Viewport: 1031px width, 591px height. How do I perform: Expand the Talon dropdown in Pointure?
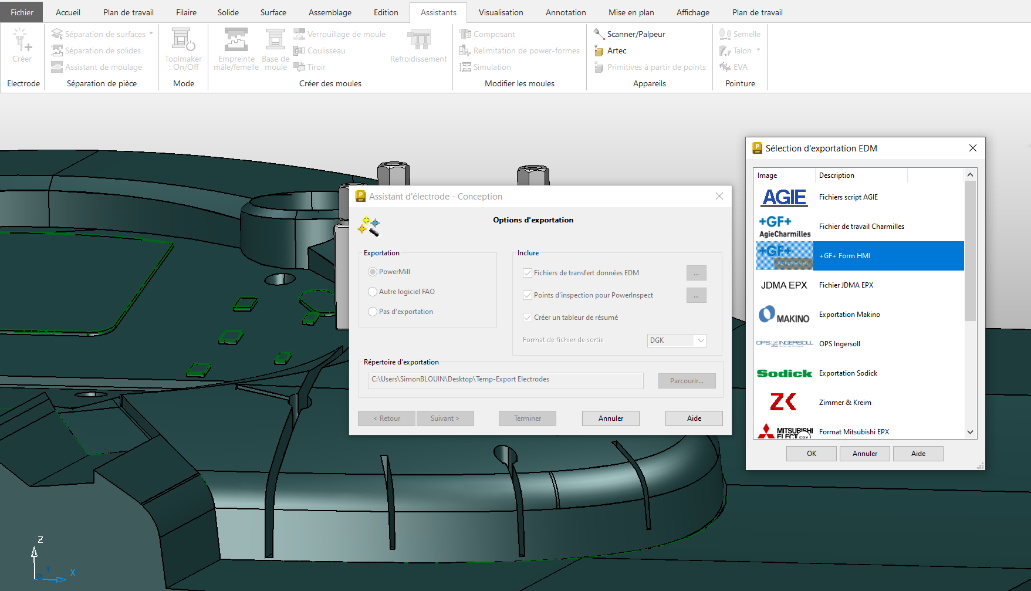tap(759, 50)
